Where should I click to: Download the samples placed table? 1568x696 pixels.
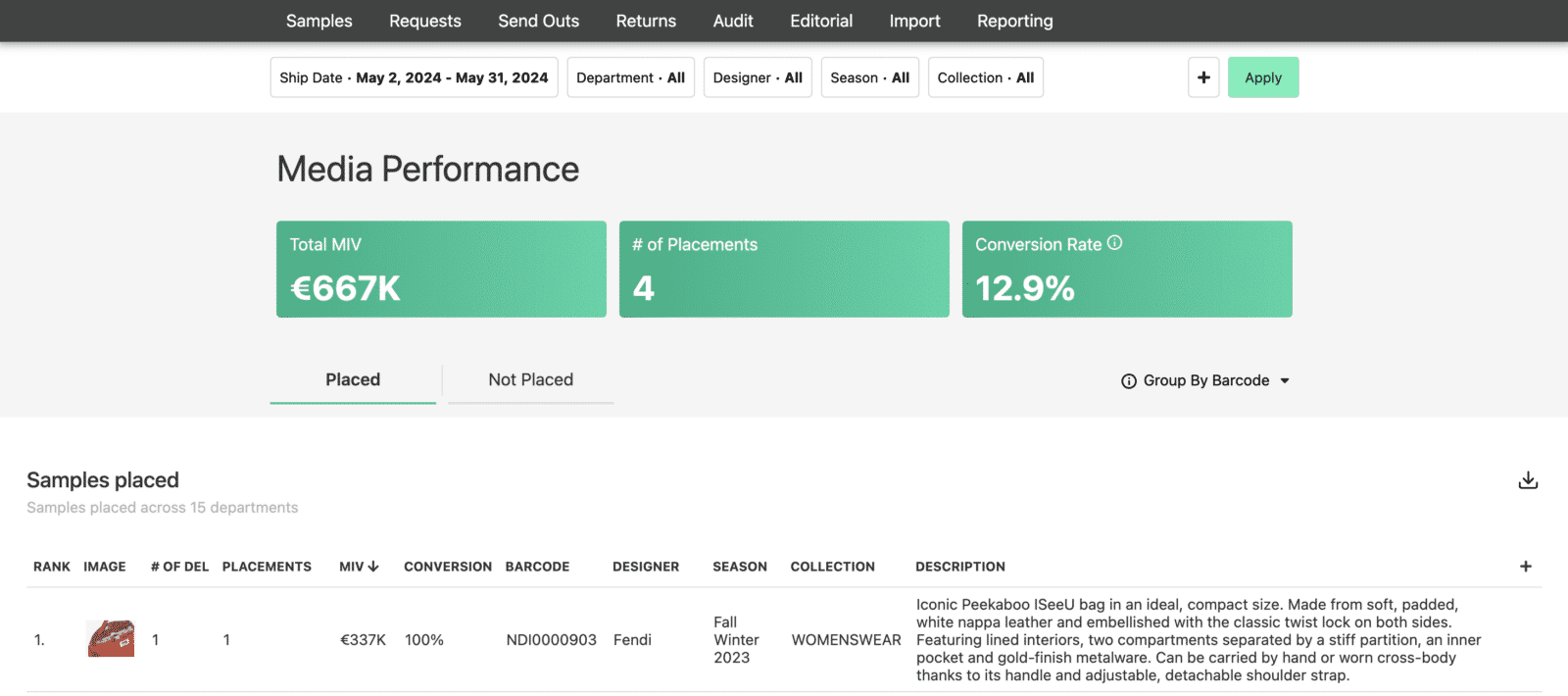[x=1528, y=480]
